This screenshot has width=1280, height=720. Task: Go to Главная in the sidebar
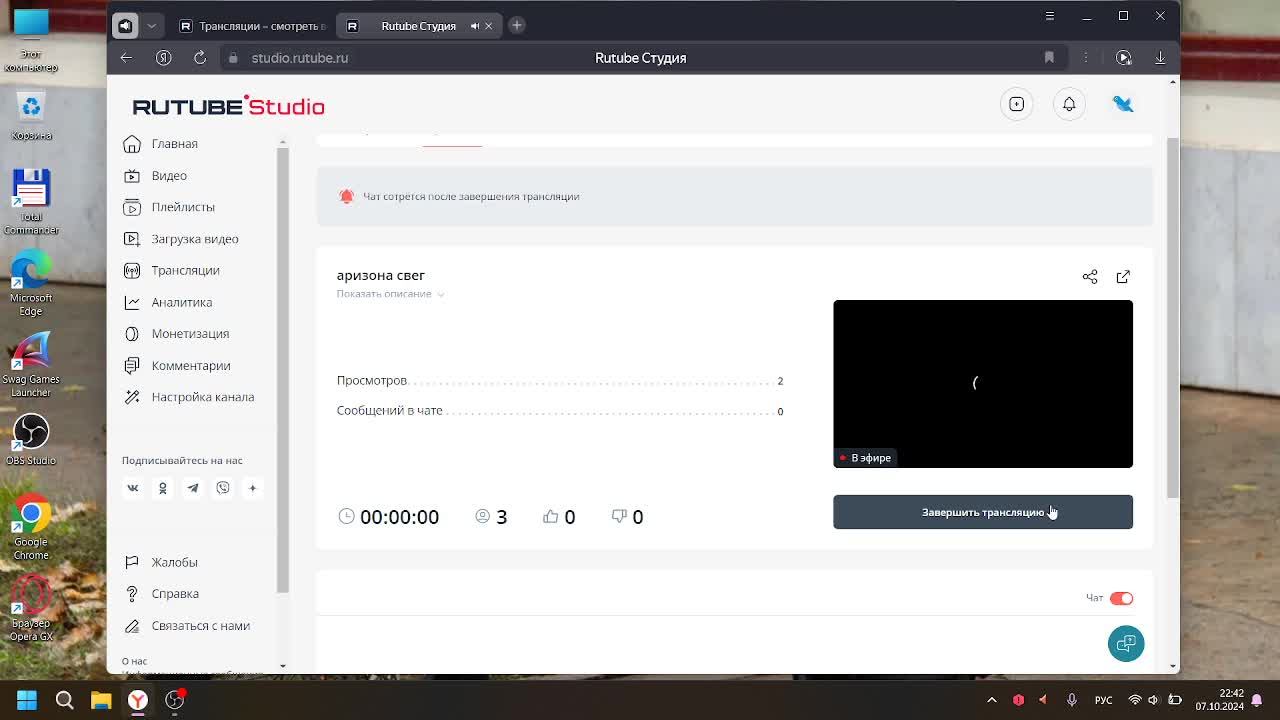[174, 144]
